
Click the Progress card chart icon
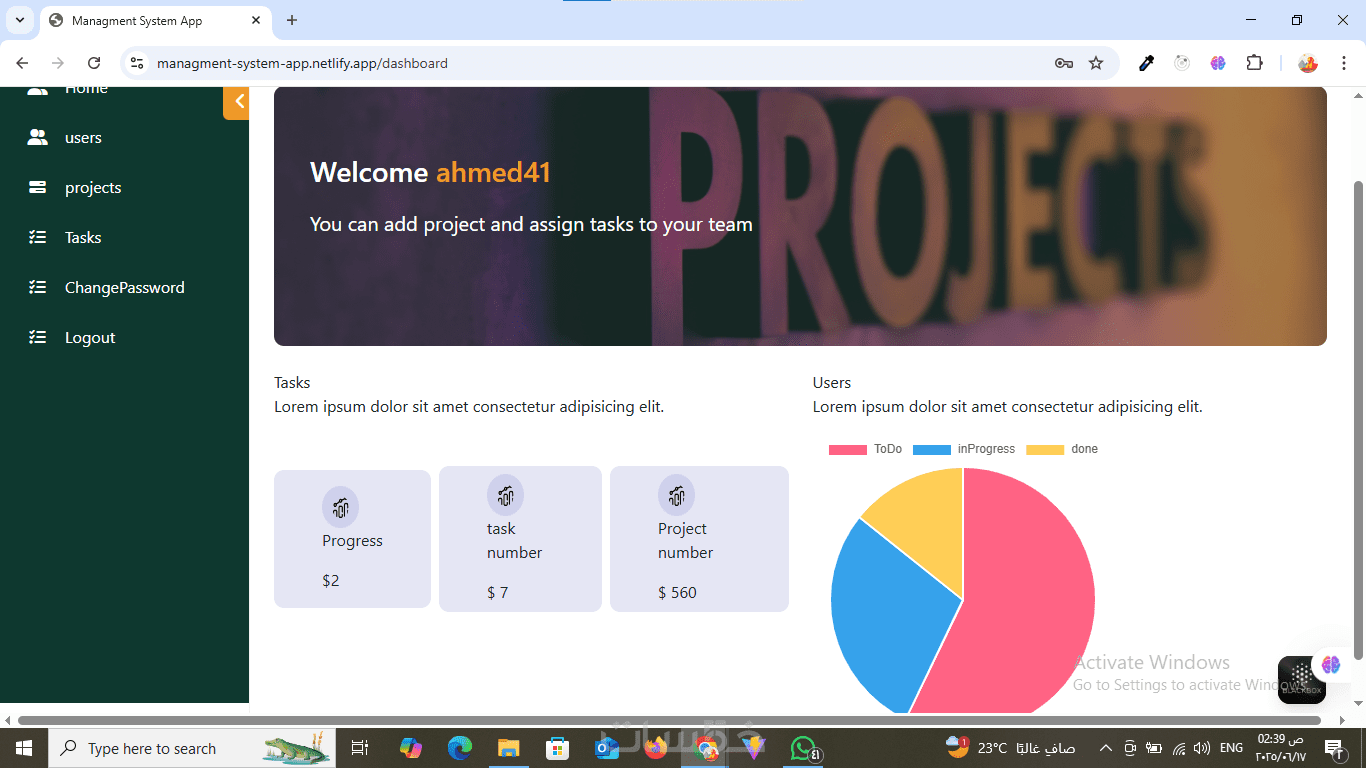[340, 507]
